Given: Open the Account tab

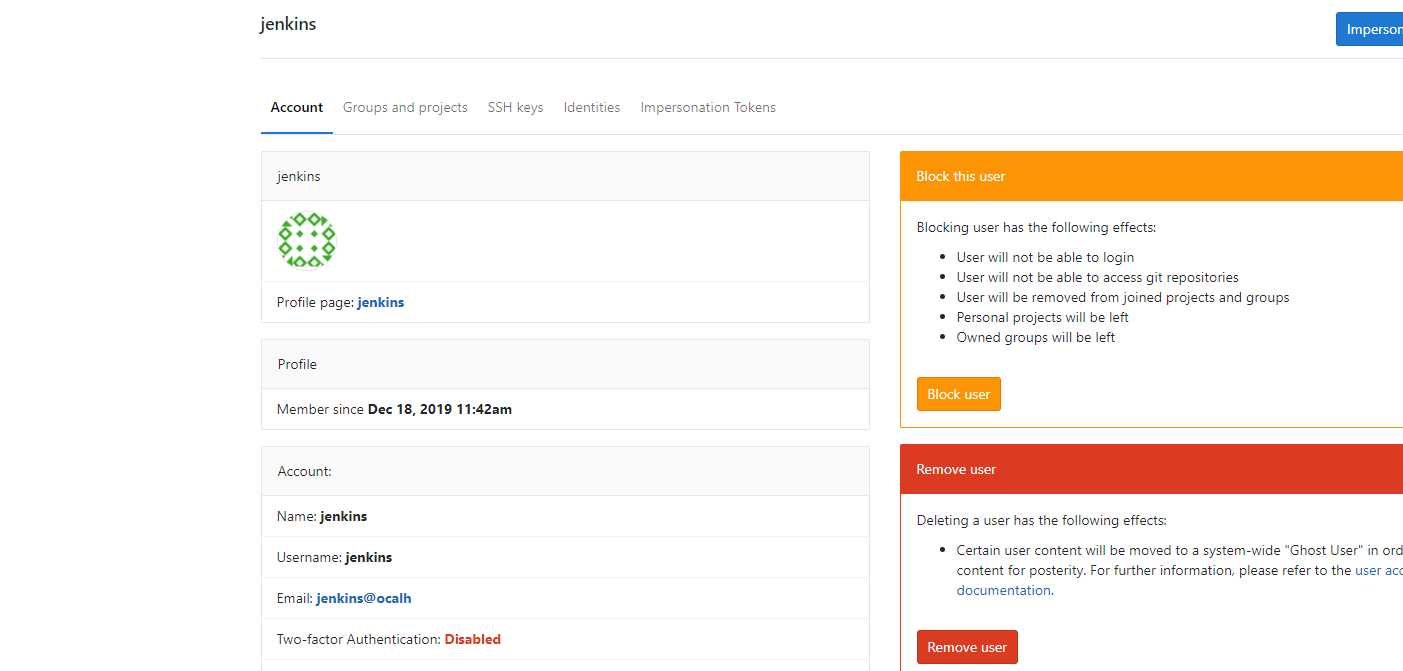Looking at the screenshot, I should [x=297, y=107].
